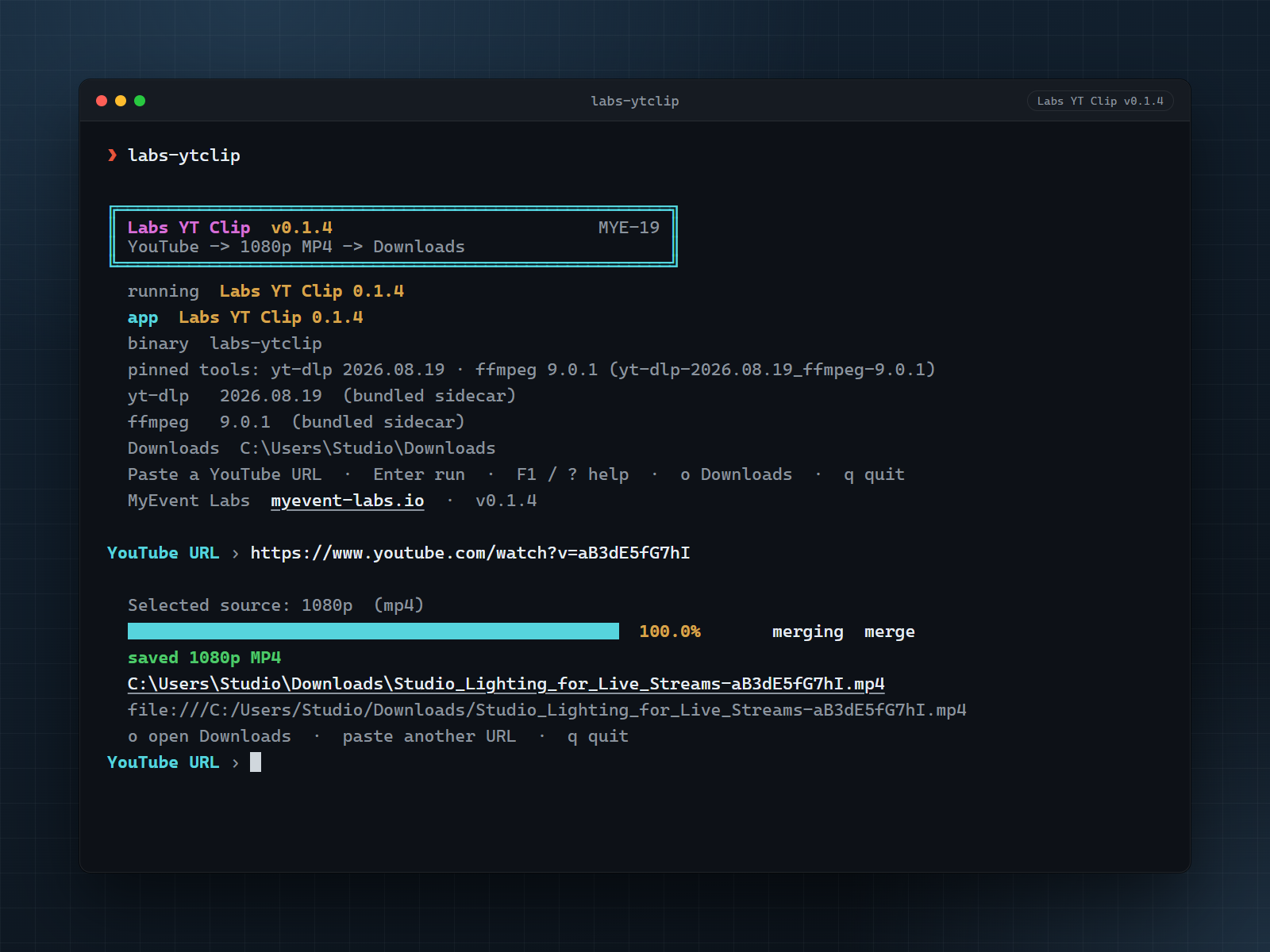Viewport: 1270px width, 952px height.
Task: Click the 'o open Downloads' hint
Action: pos(210,736)
